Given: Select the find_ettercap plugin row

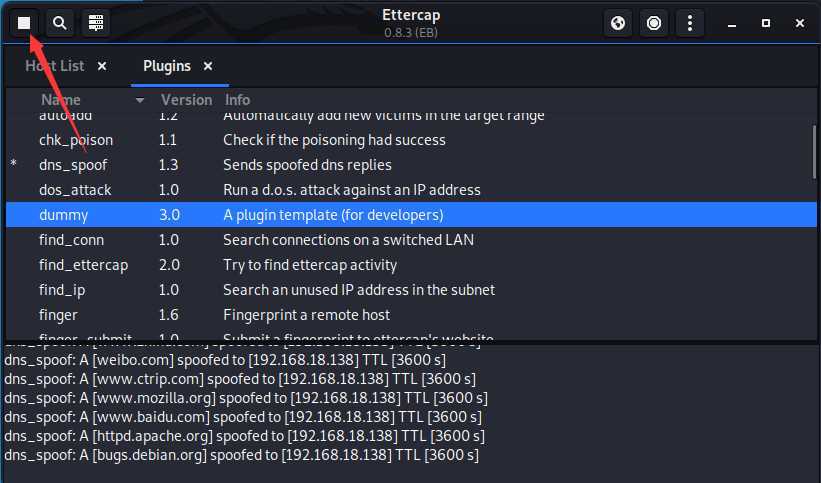Looking at the screenshot, I should tap(411, 265).
